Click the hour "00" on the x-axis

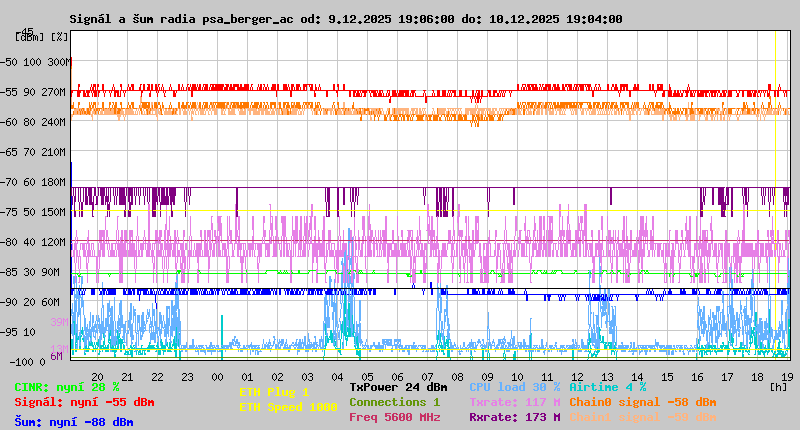pos(217,377)
